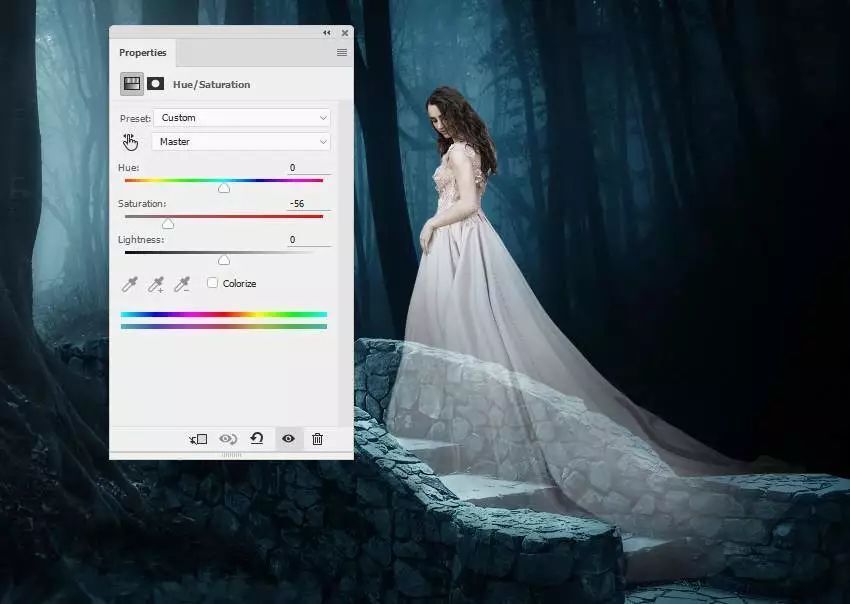
Task: Click the Lightness slider handle
Action: 224,260
